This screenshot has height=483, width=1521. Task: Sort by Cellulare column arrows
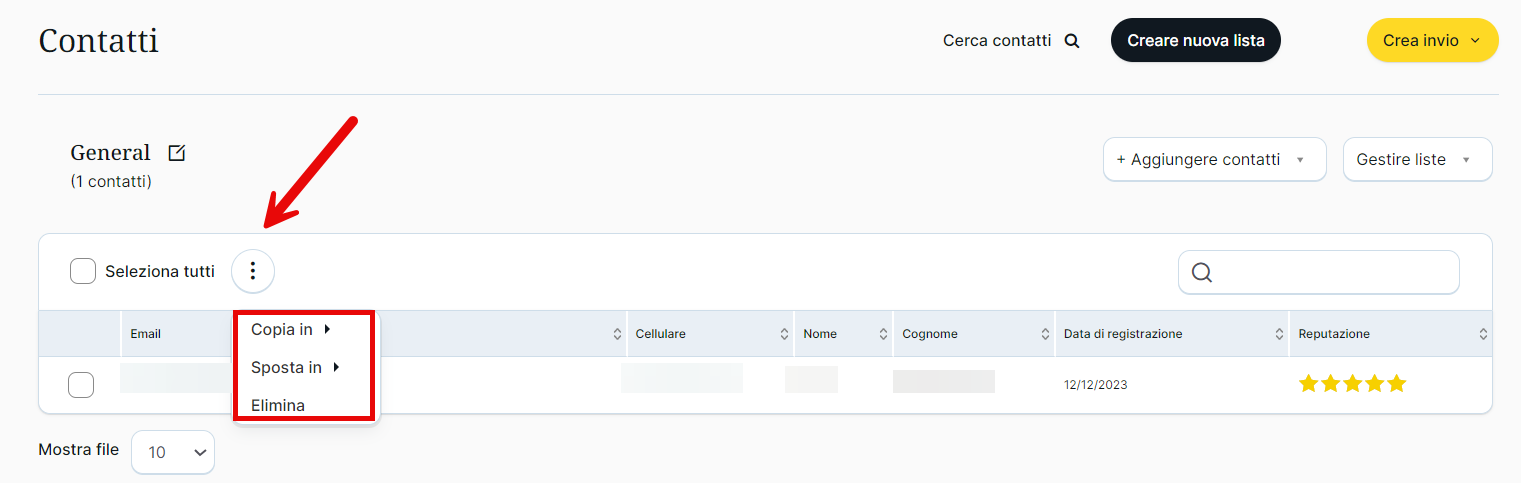784,334
